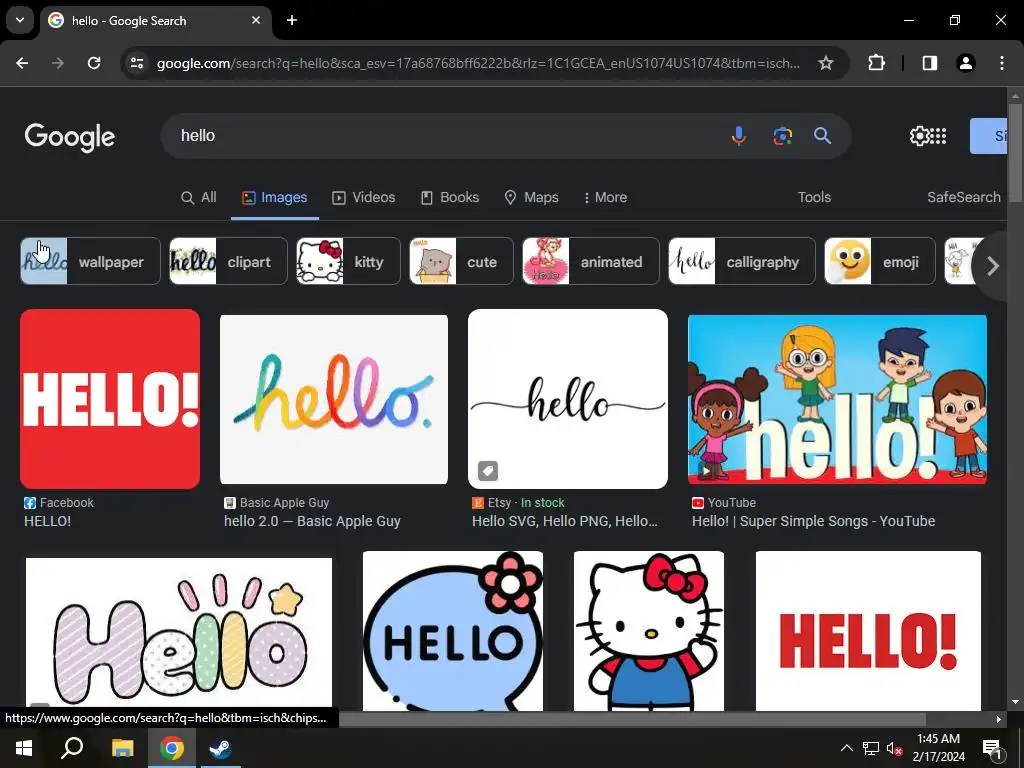Click the muted volume tray icon
This screenshot has height=768, width=1024.
point(894,748)
